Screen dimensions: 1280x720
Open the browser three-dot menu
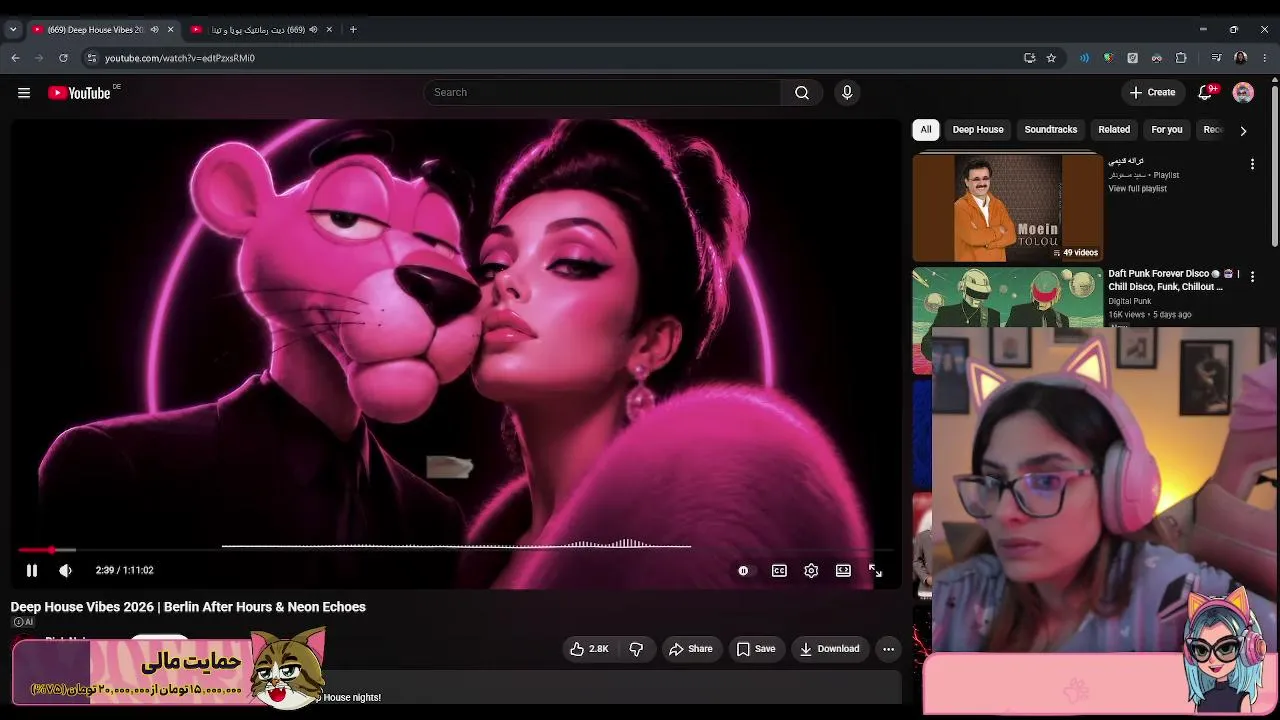tap(1265, 58)
